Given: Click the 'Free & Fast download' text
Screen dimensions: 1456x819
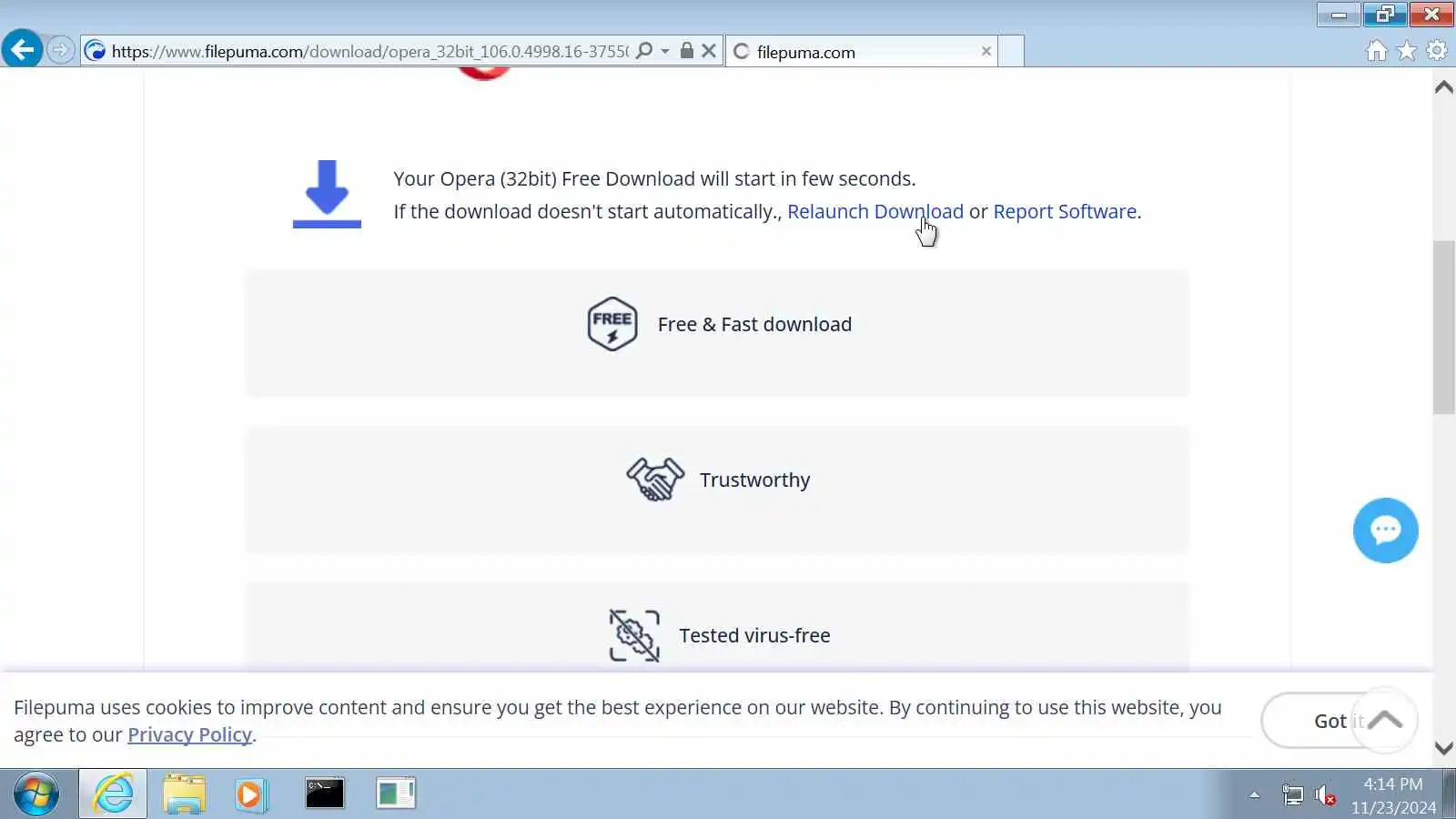Looking at the screenshot, I should point(754,324).
